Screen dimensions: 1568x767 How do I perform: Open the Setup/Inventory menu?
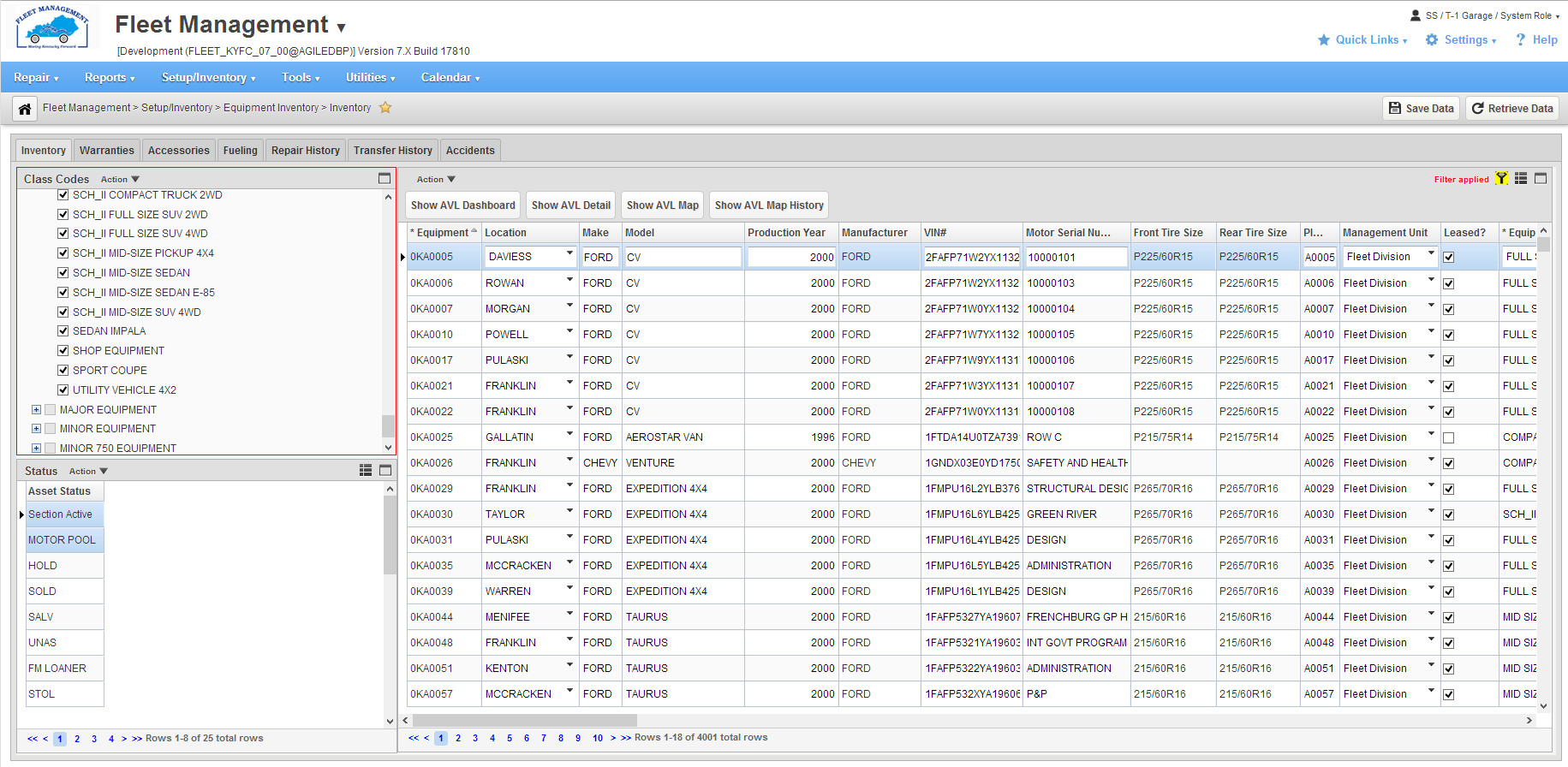(209, 78)
